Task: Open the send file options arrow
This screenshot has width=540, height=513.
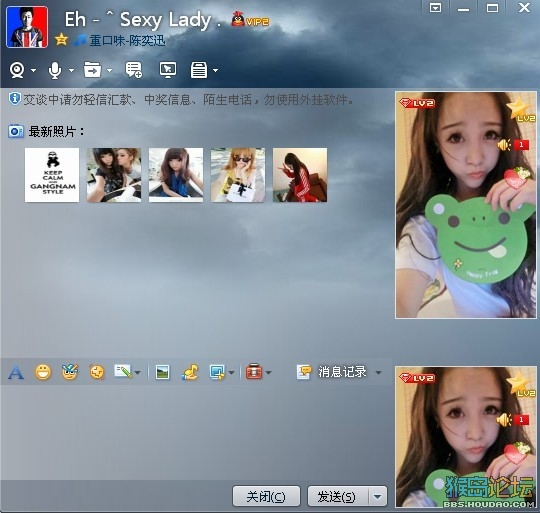Action: (x=110, y=71)
